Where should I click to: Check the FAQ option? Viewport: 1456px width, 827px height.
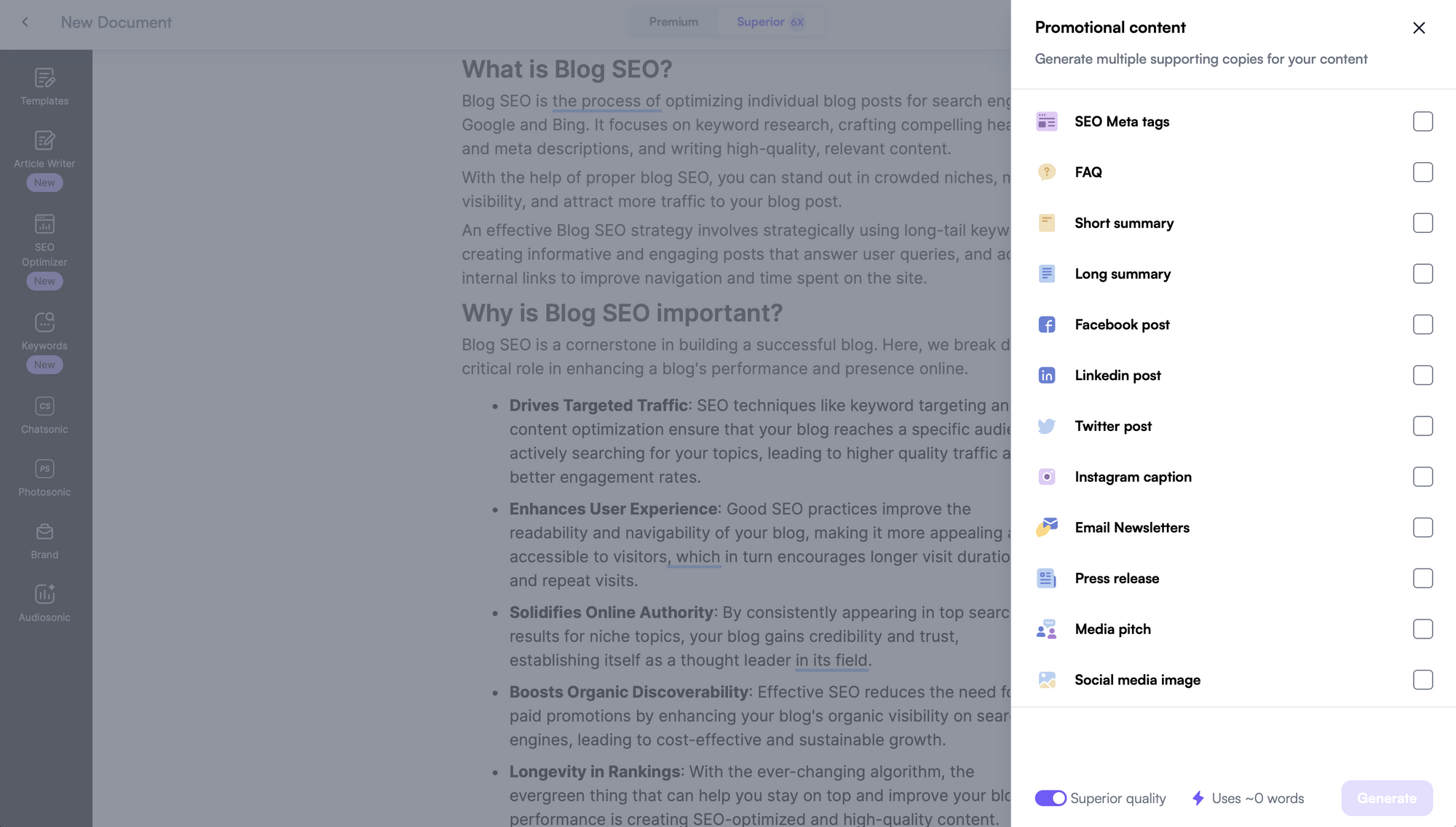(1423, 172)
